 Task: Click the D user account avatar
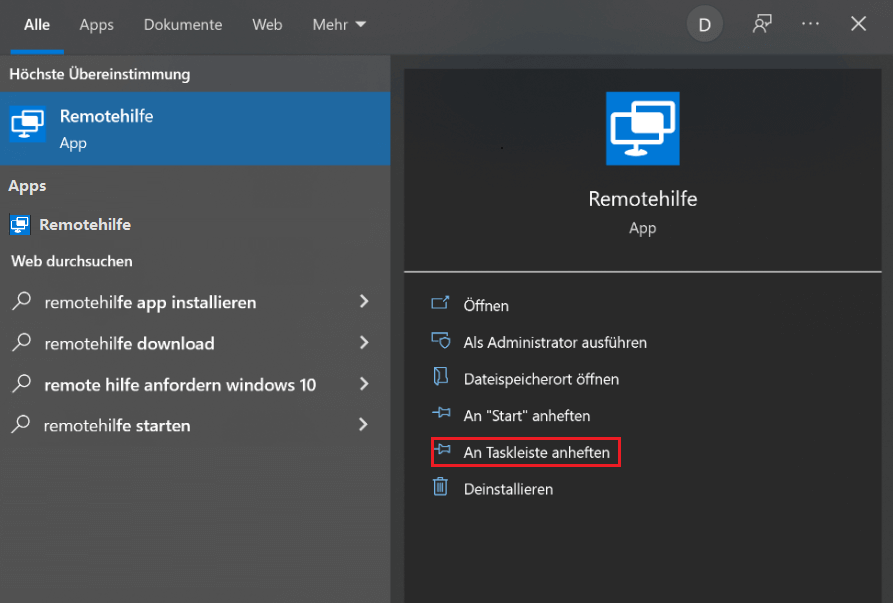click(704, 24)
